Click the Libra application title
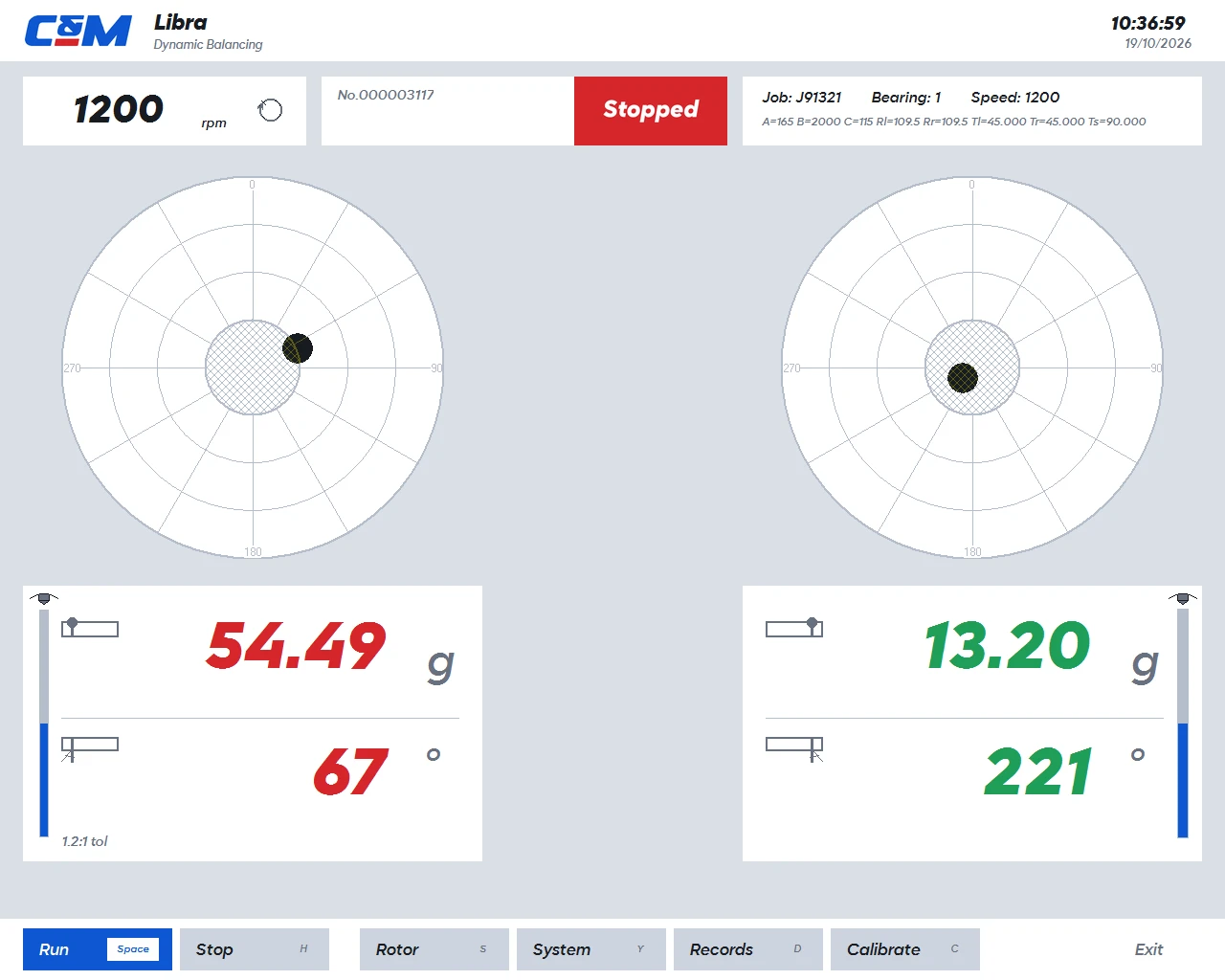Viewport: 1225px width, 980px height. [181, 22]
